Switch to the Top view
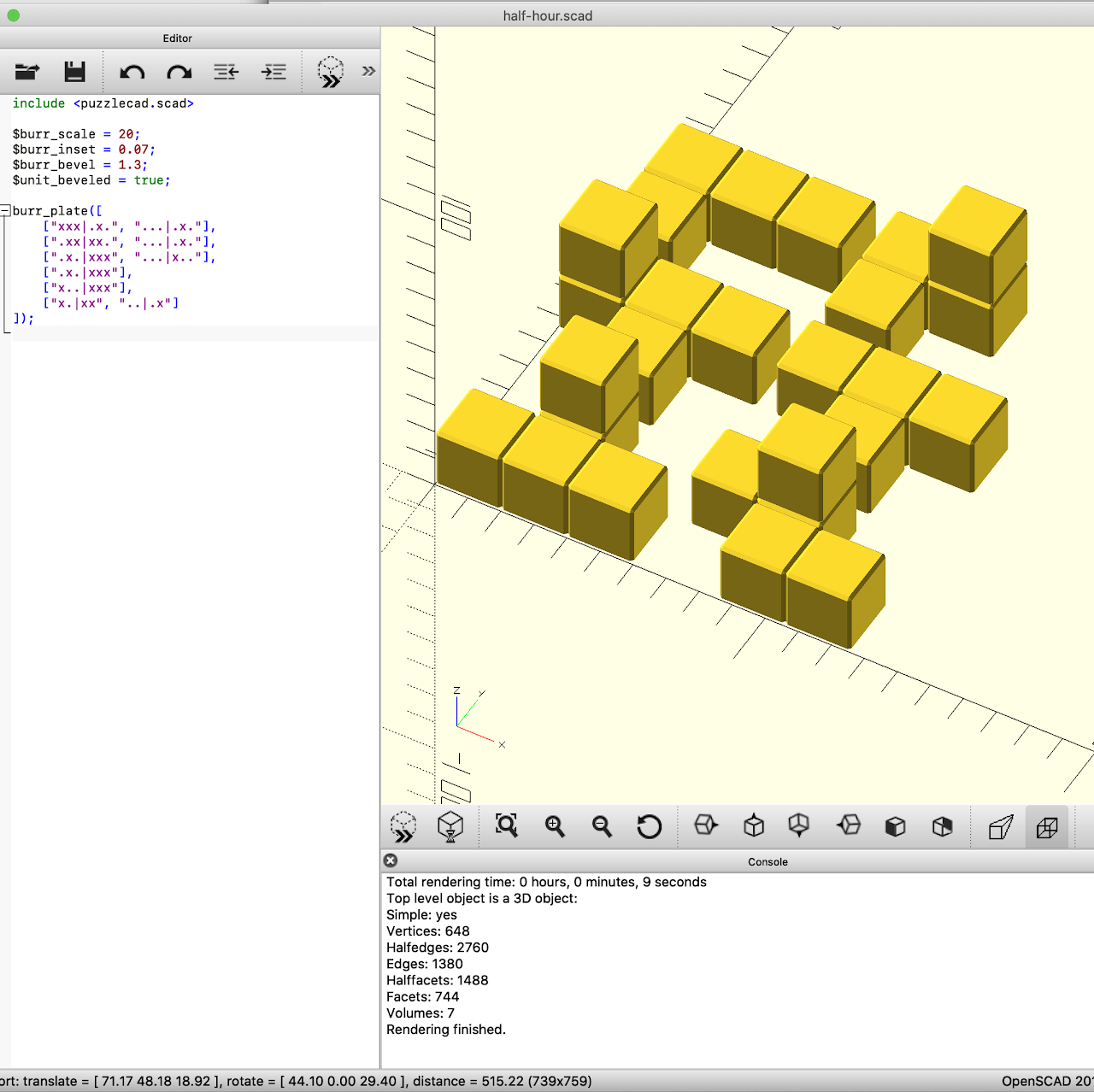 tap(754, 826)
